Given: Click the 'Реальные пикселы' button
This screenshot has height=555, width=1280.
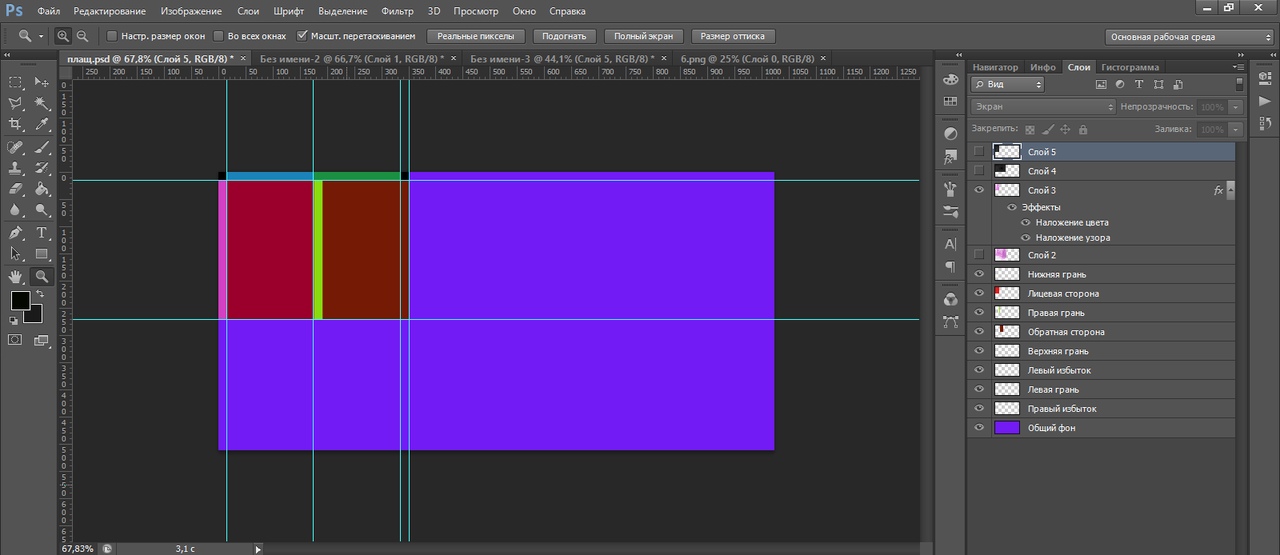Looking at the screenshot, I should pos(477,36).
